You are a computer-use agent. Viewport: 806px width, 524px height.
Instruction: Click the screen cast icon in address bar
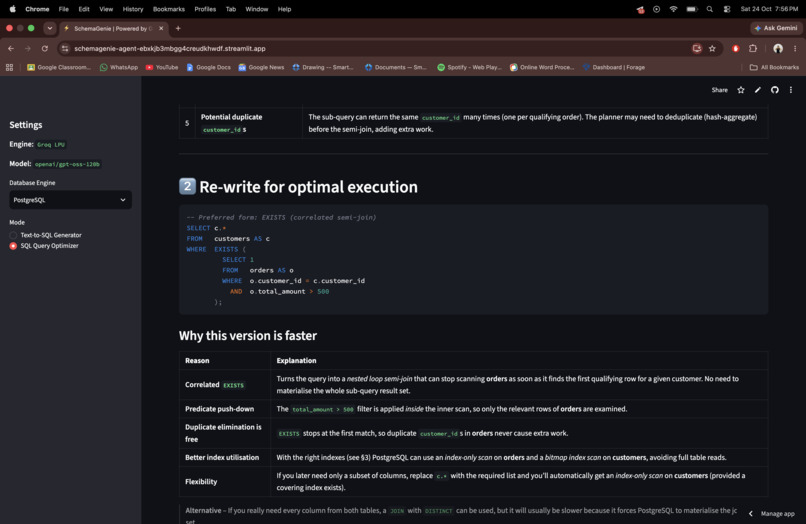click(697, 48)
